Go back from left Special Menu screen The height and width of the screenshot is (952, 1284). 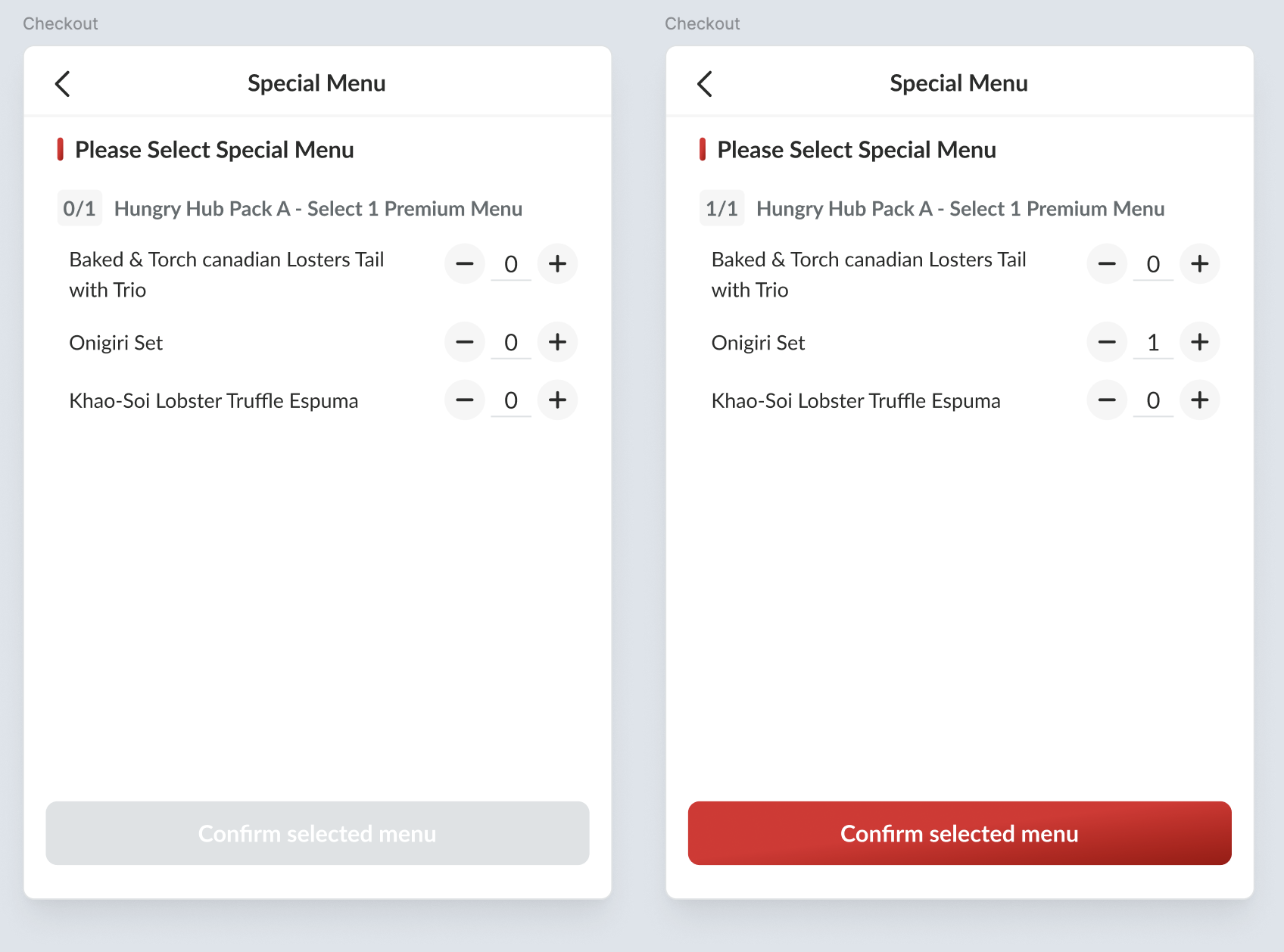pos(63,84)
